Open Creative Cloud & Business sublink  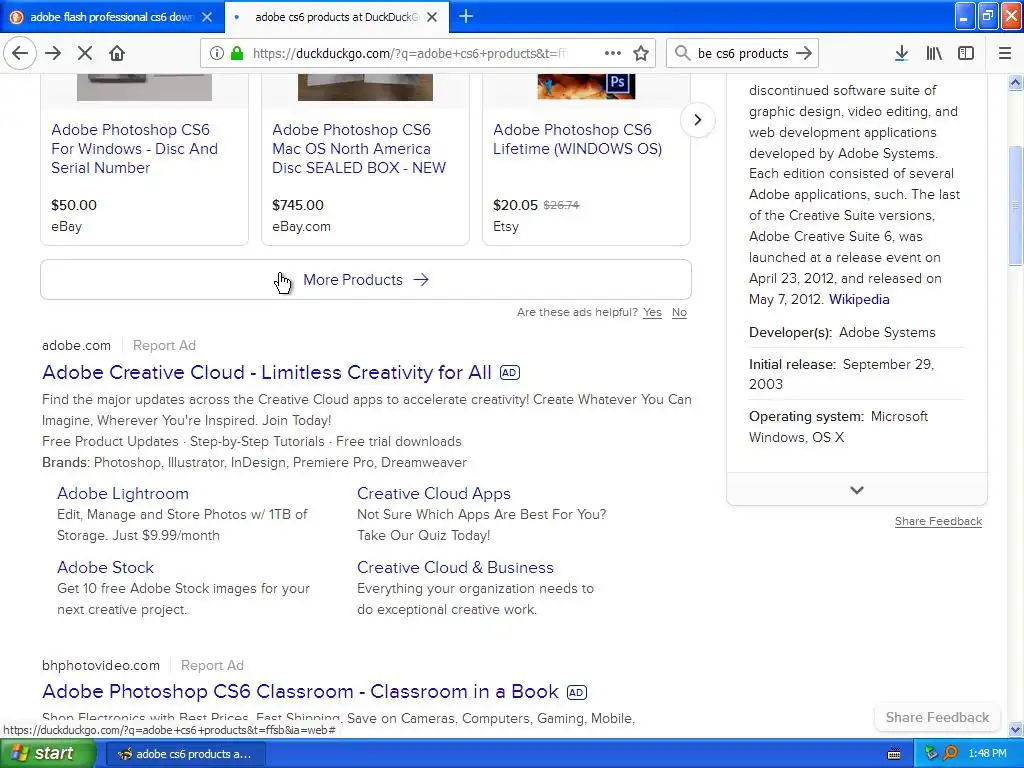(x=455, y=567)
